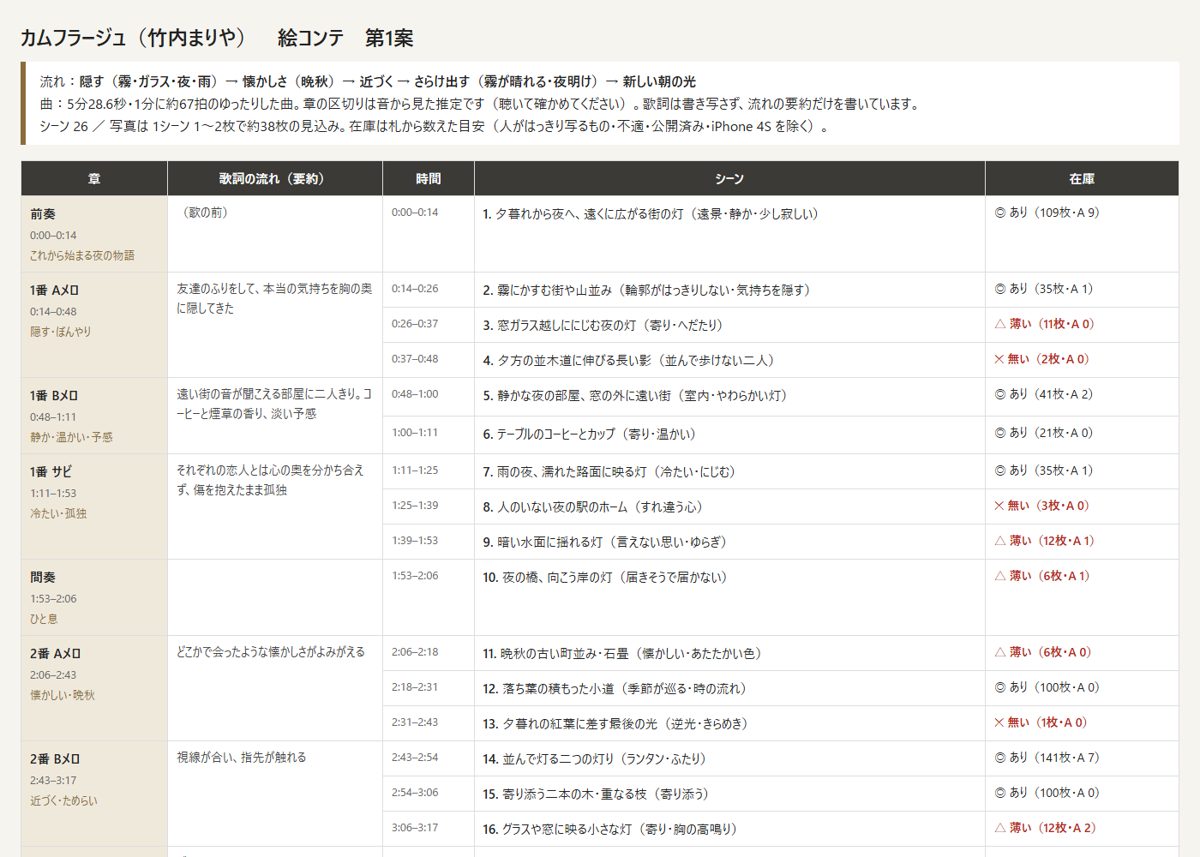Image resolution: width=1200 pixels, height=857 pixels.
Task: Select scene 2 '霧にかすむ街や山並み'
Action: [730, 290]
